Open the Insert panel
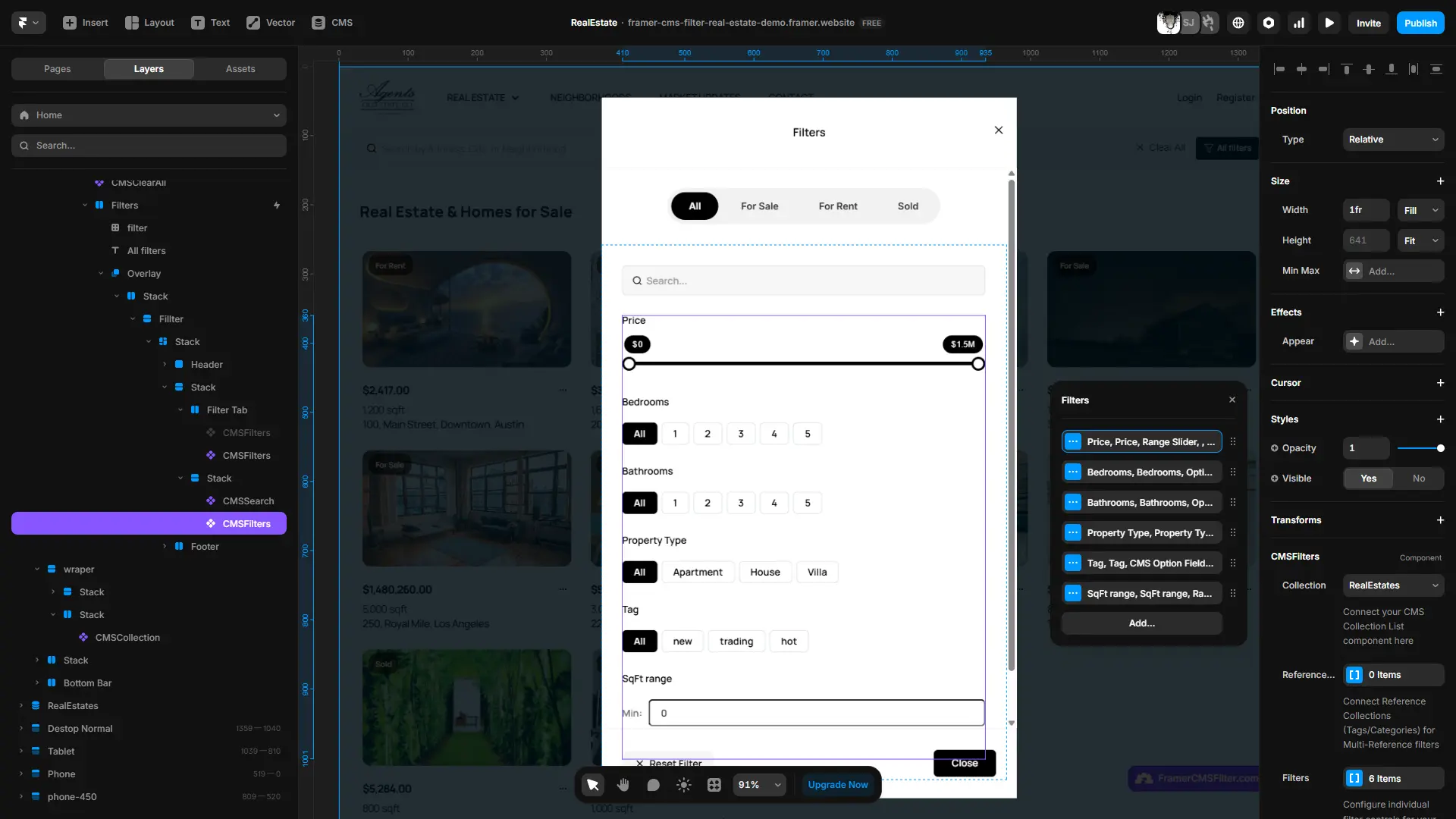1456x819 pixels. (x=86, y=23)
